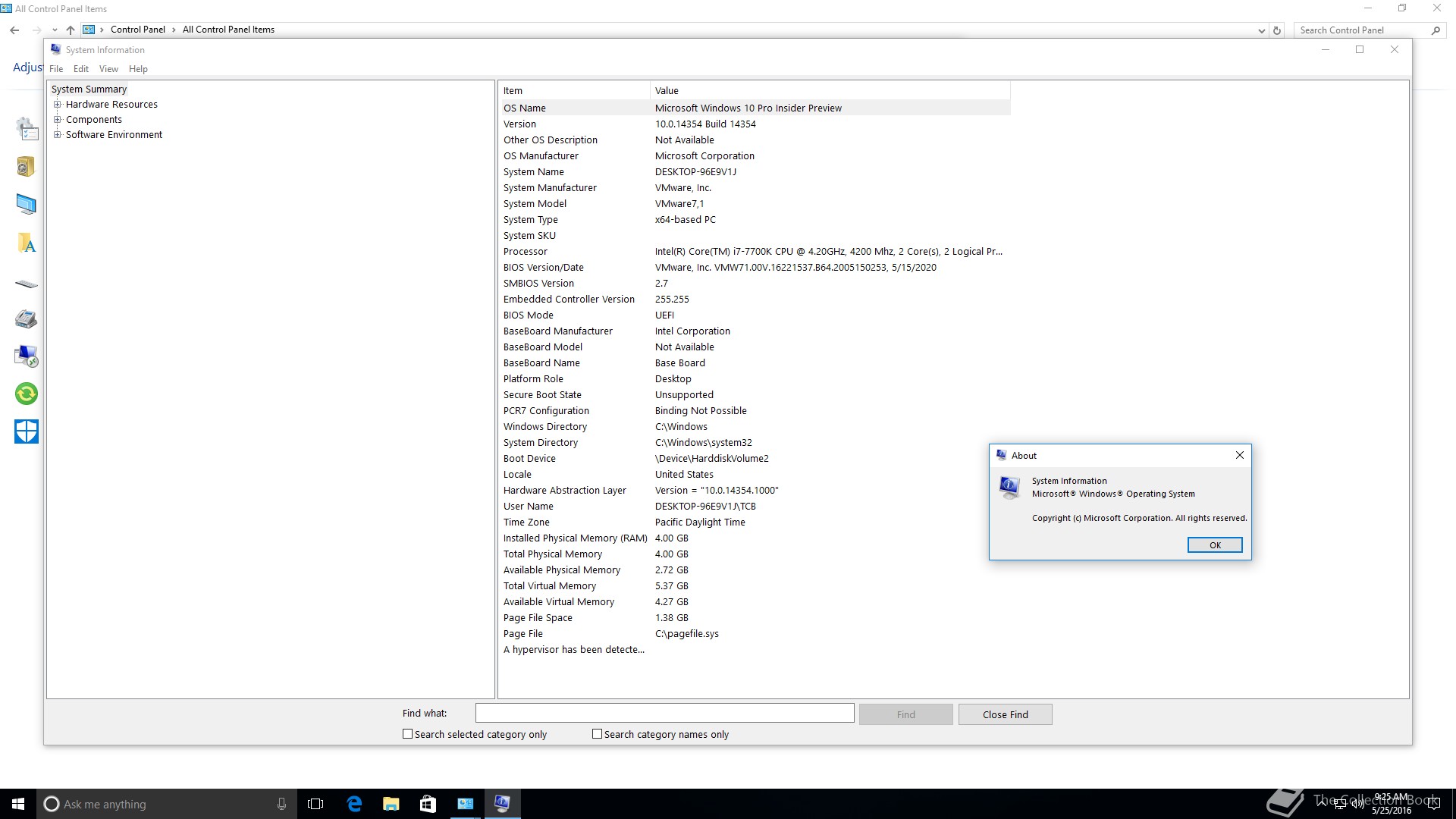Open the File menu
This screenshot has width=1456, height=819.
(x=56, y=69)
